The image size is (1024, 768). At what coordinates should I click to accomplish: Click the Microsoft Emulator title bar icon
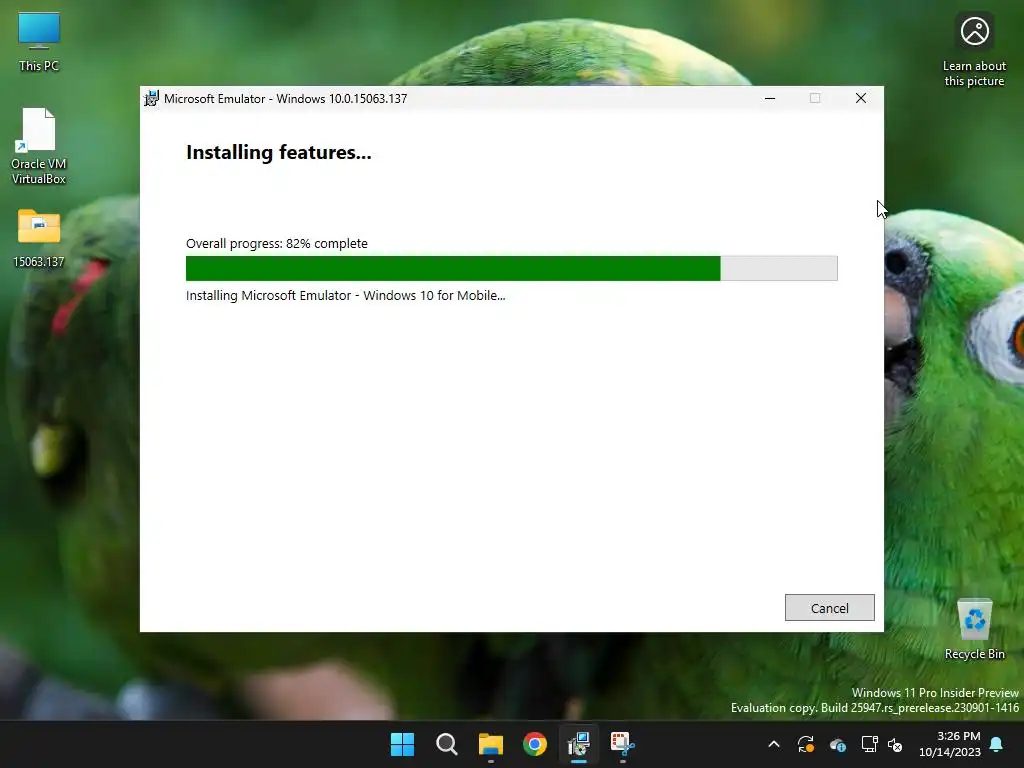click(152, 99)
